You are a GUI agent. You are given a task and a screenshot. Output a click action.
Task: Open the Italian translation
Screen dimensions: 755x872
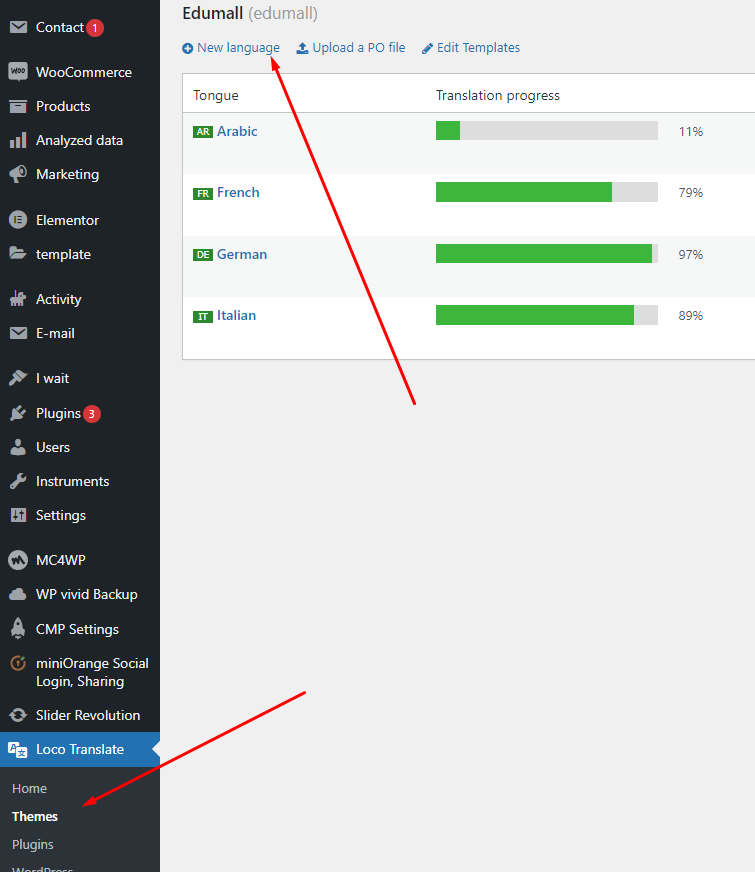click(x=236, y=315)
